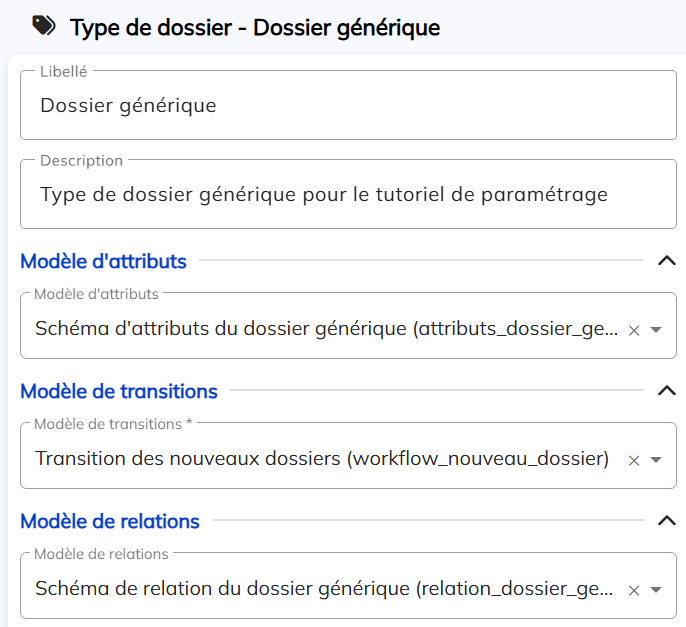This screenshot has height=627, width=686.
Task: Click the 'Modèle d'attributs' blue section heading
Action: pos(103,262)
